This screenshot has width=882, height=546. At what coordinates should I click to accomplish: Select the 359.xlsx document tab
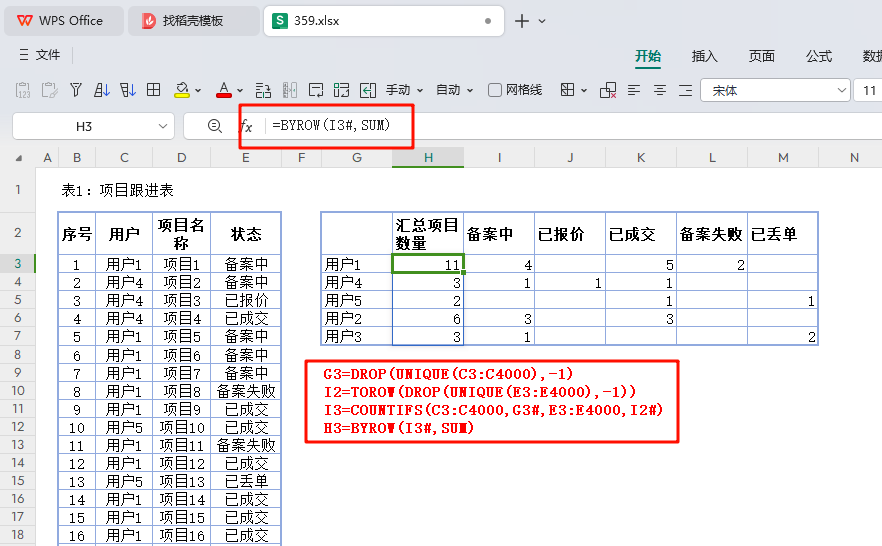(384, 21)
